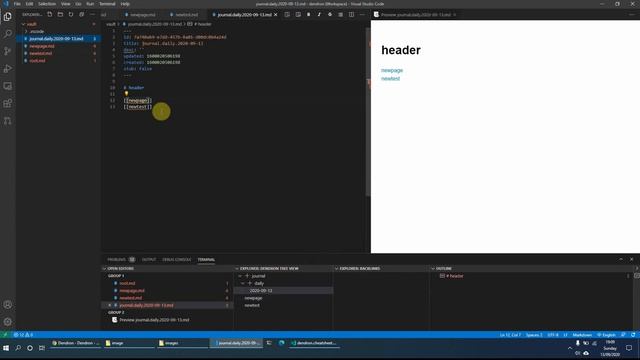Open Explorer view in activity bar
640x360 pixels.
8,17
